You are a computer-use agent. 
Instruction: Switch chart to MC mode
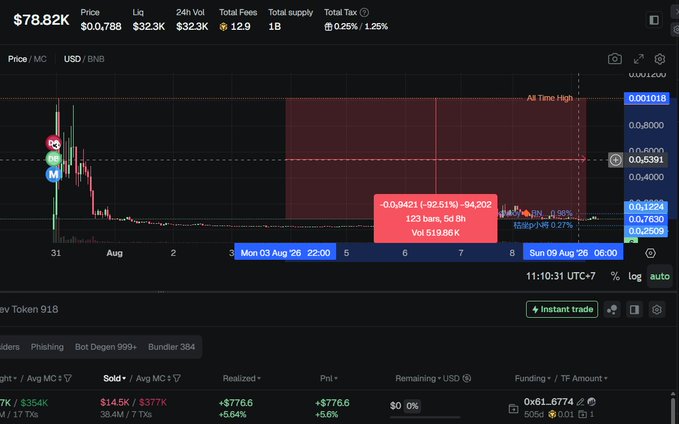point(40,59)
